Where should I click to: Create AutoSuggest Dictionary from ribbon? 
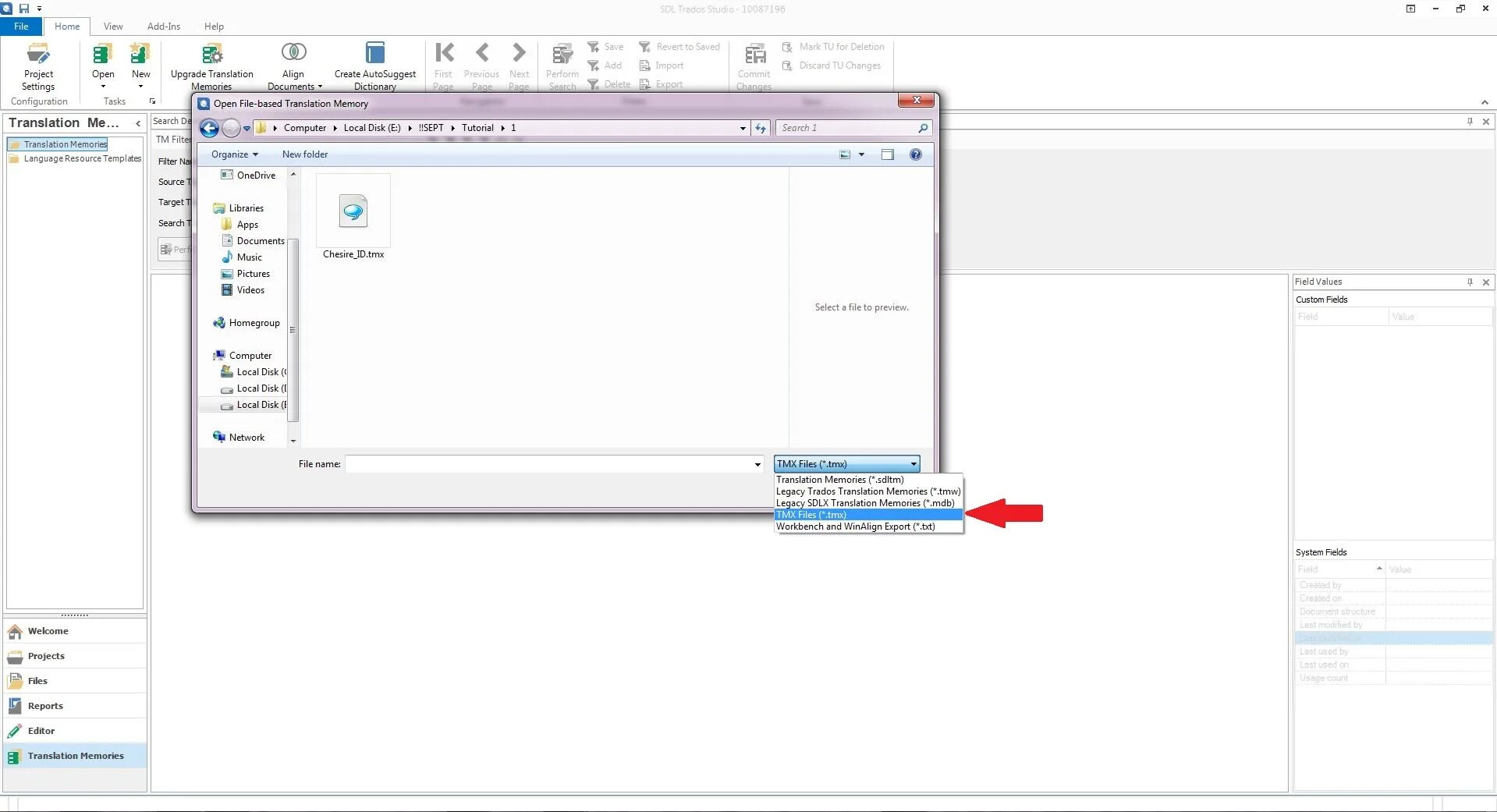coord(375,67)
